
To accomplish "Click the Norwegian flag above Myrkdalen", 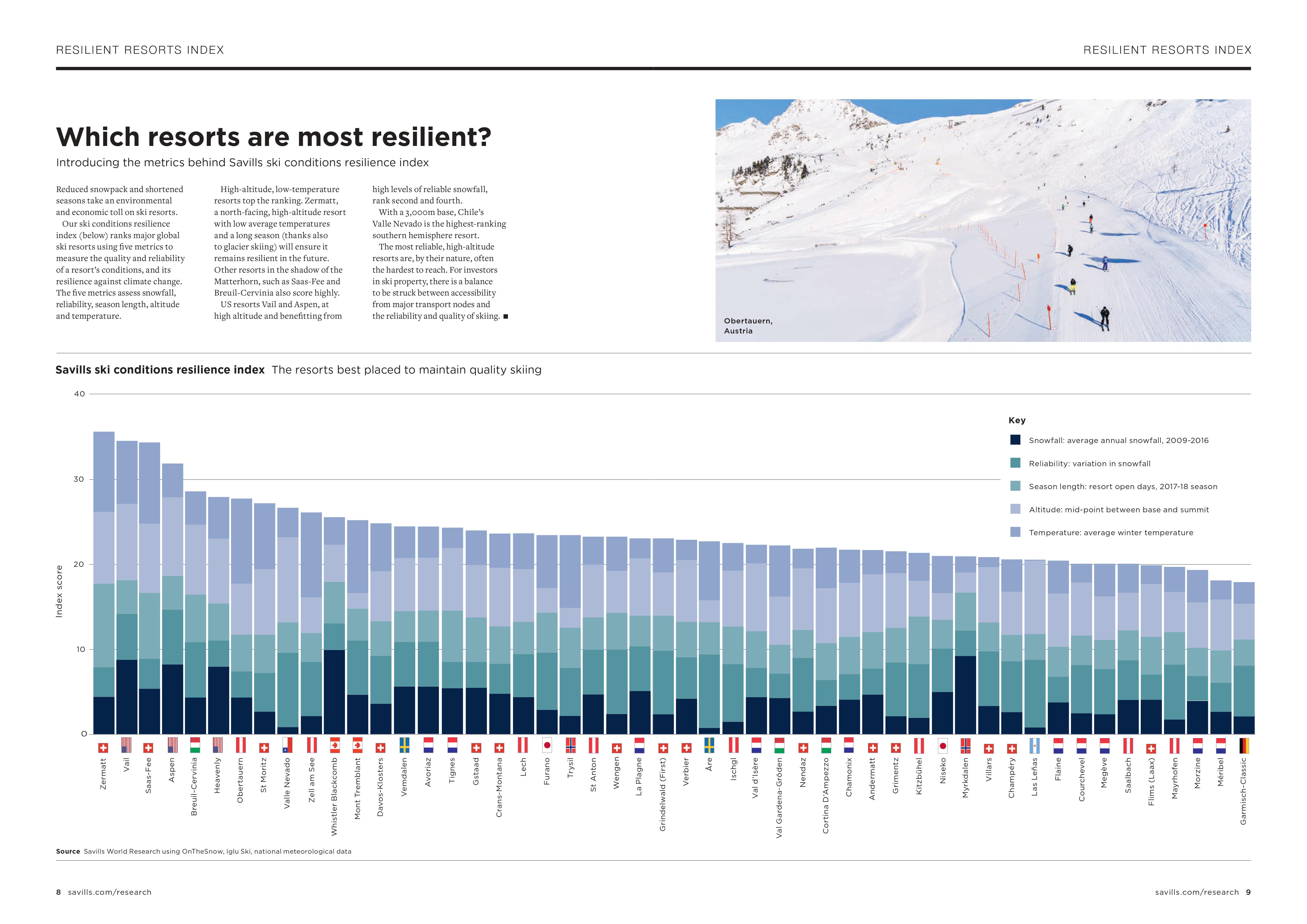I will pyautogui.click(x=966, y=745).
